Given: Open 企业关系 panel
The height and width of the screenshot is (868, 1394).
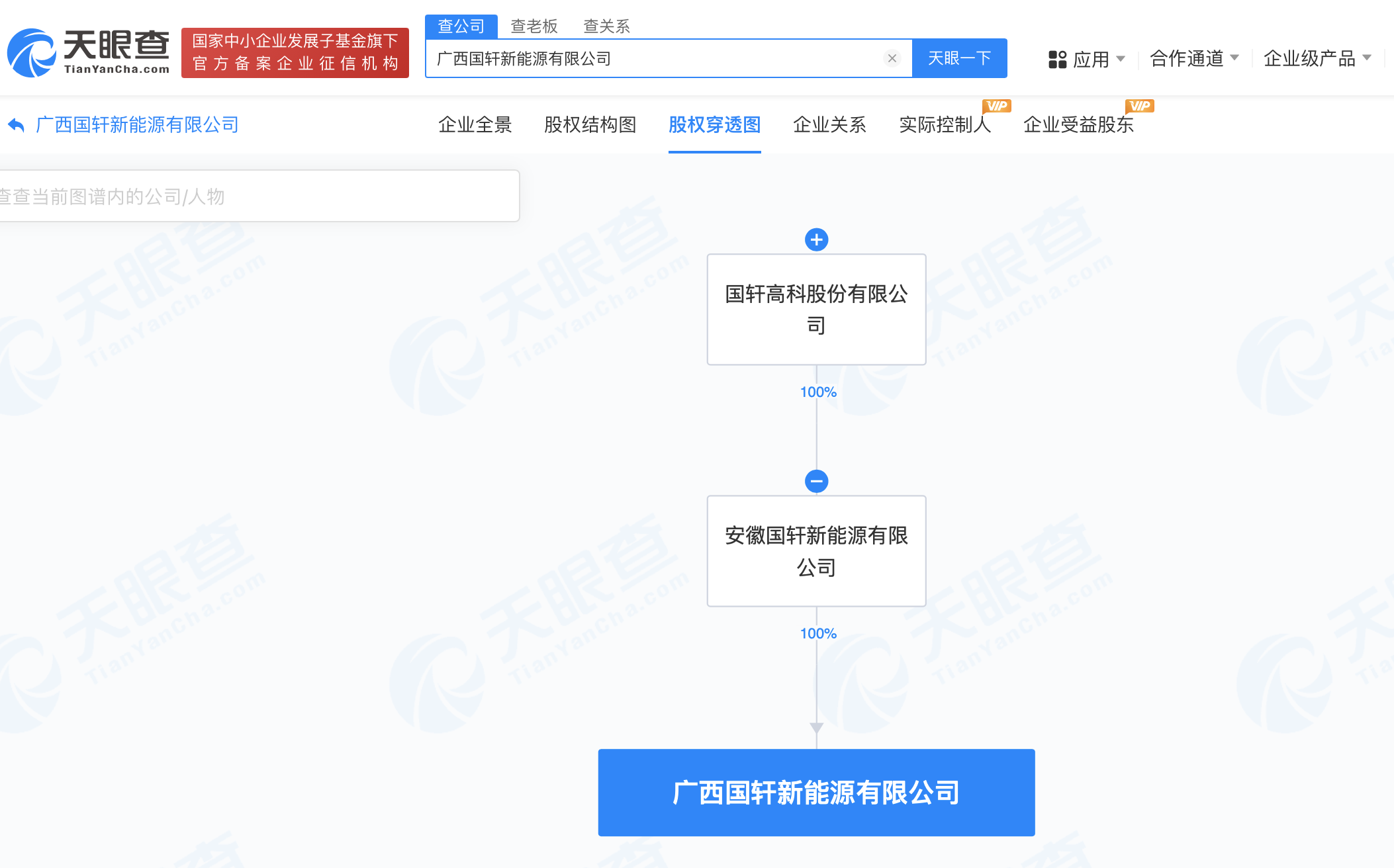Looking at the screenshot, I should tap(828, 125).
